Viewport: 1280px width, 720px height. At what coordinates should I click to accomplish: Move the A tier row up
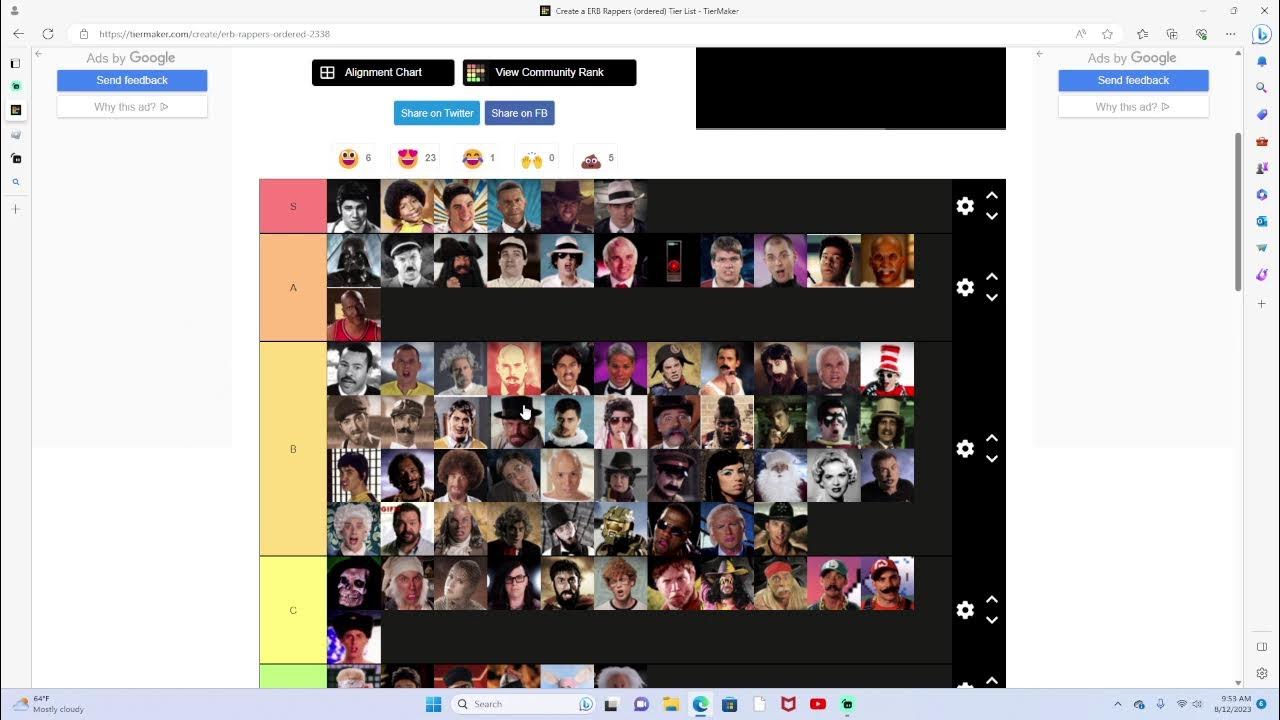[992, 277]
